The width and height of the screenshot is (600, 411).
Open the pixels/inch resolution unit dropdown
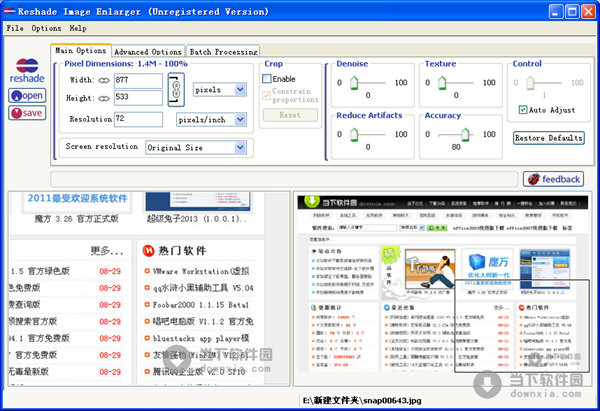pos(211,120)
